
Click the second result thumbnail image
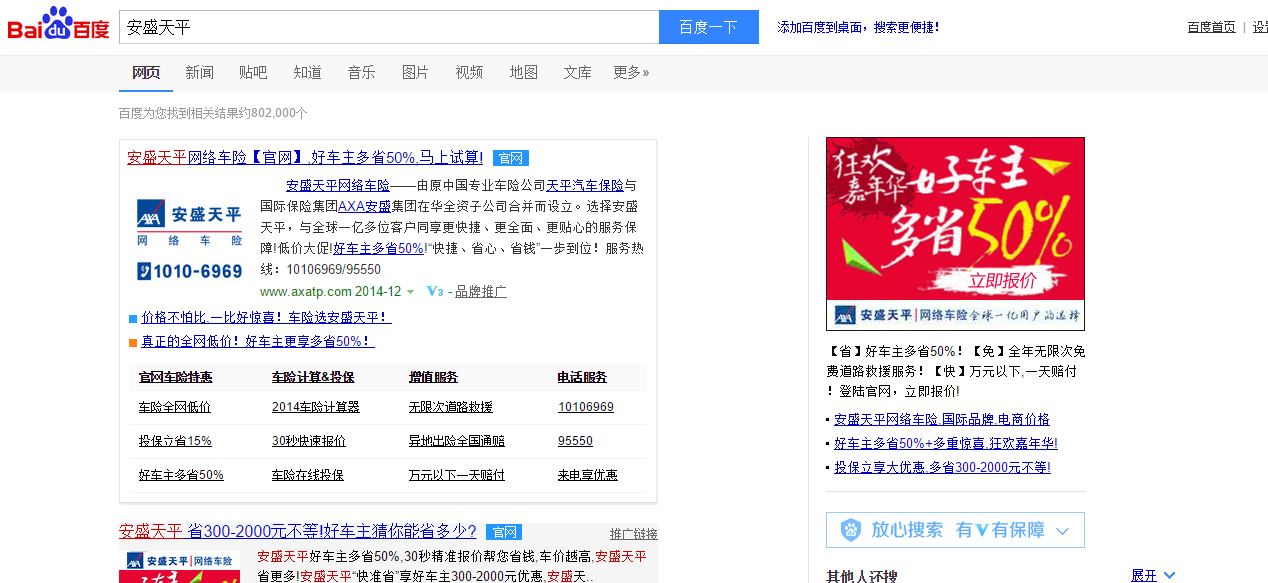coord(179,567)
